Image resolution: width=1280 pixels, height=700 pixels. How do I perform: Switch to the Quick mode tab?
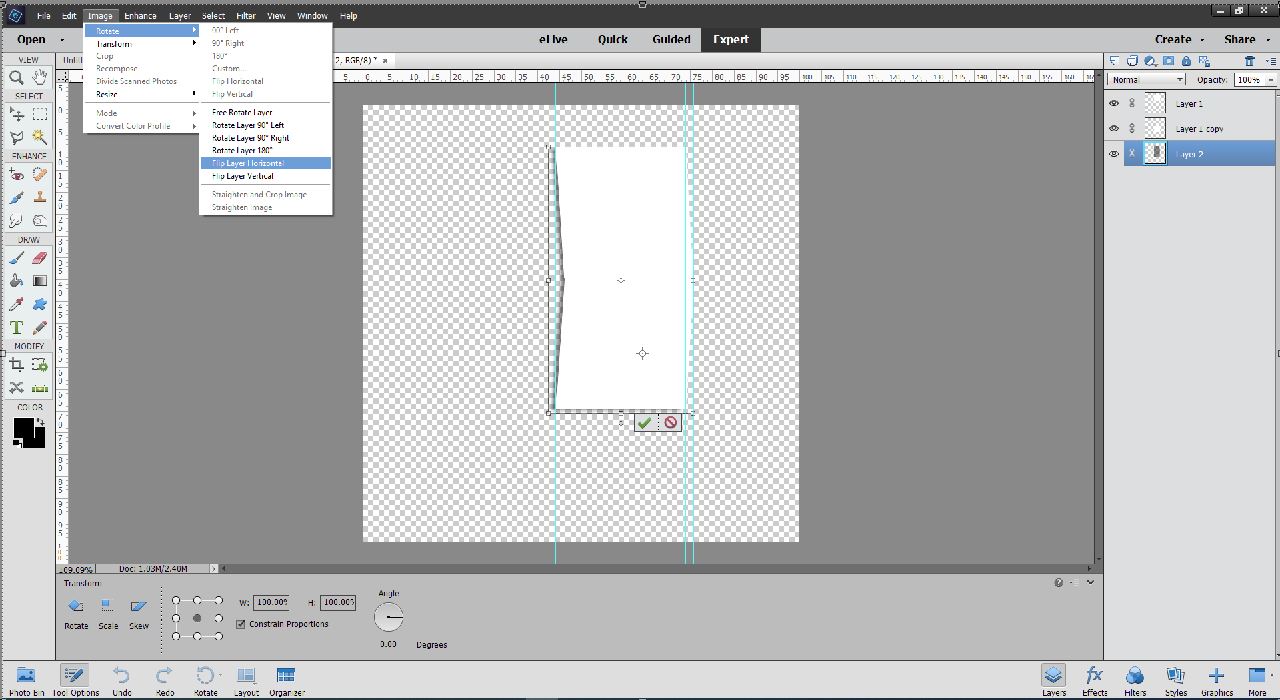[x=613, y=39]
